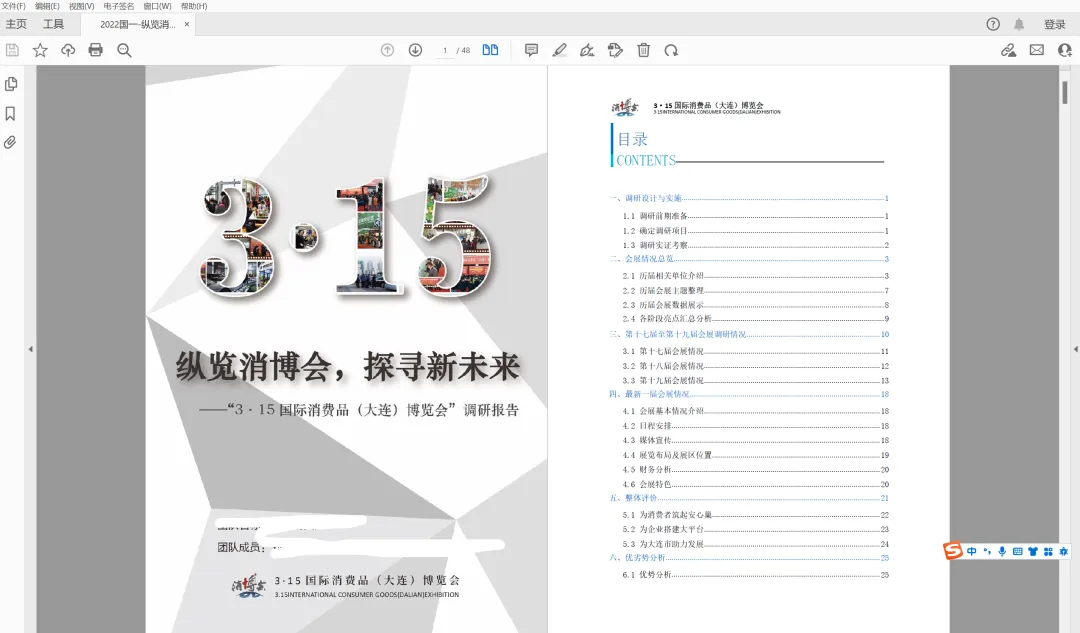1080x633 pixels.
Task: Send file by email envelope icon
Action: [1037, 50]
